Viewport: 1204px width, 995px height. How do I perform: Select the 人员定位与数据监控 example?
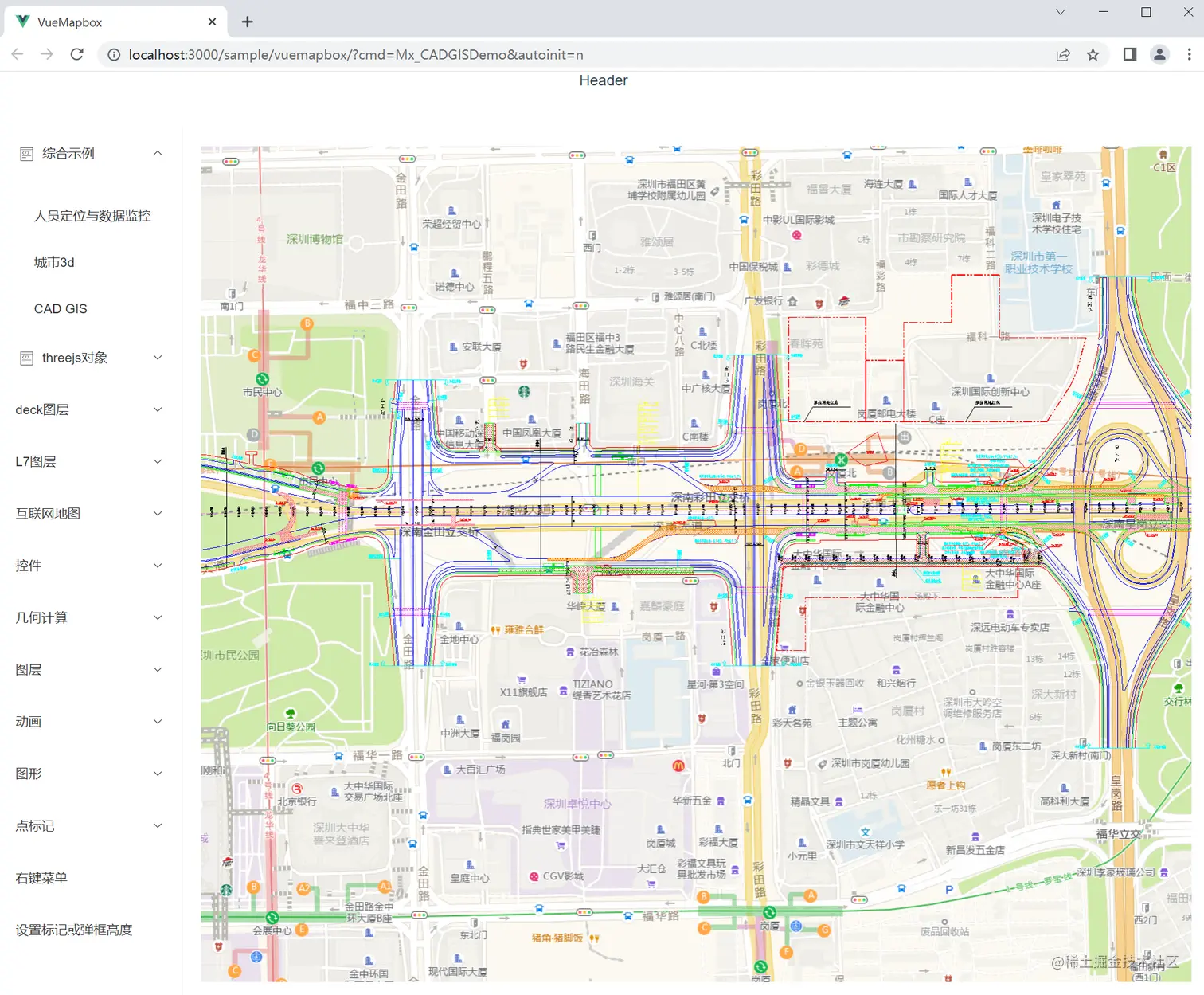point(92,216)
